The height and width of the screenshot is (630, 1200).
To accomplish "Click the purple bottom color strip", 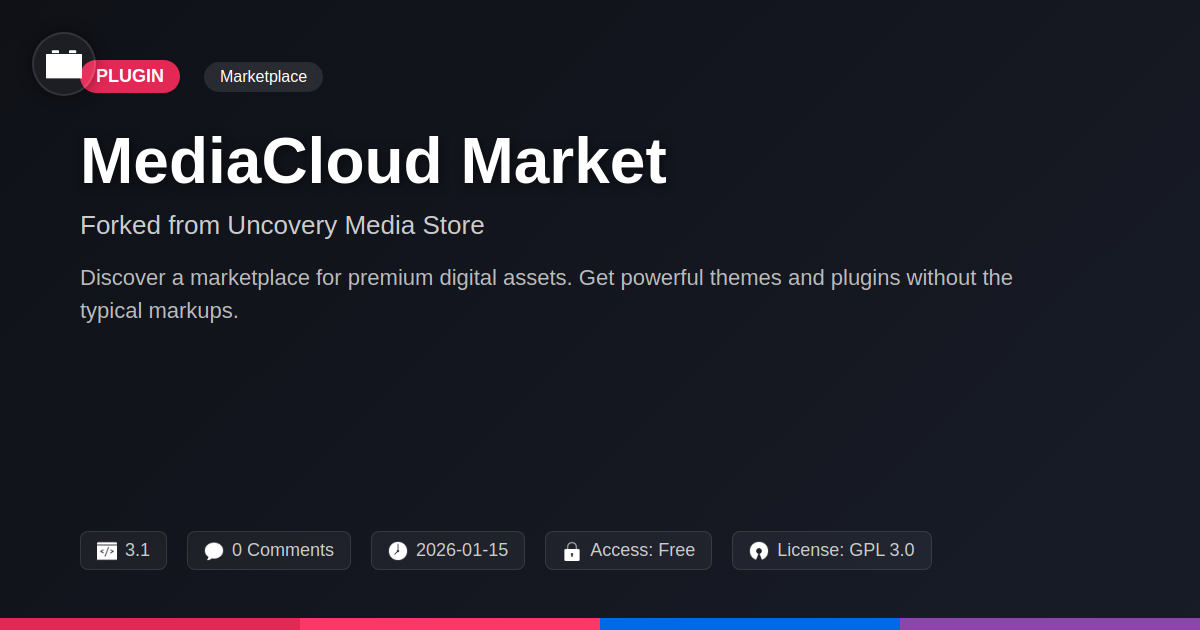I will (1050, 623).
